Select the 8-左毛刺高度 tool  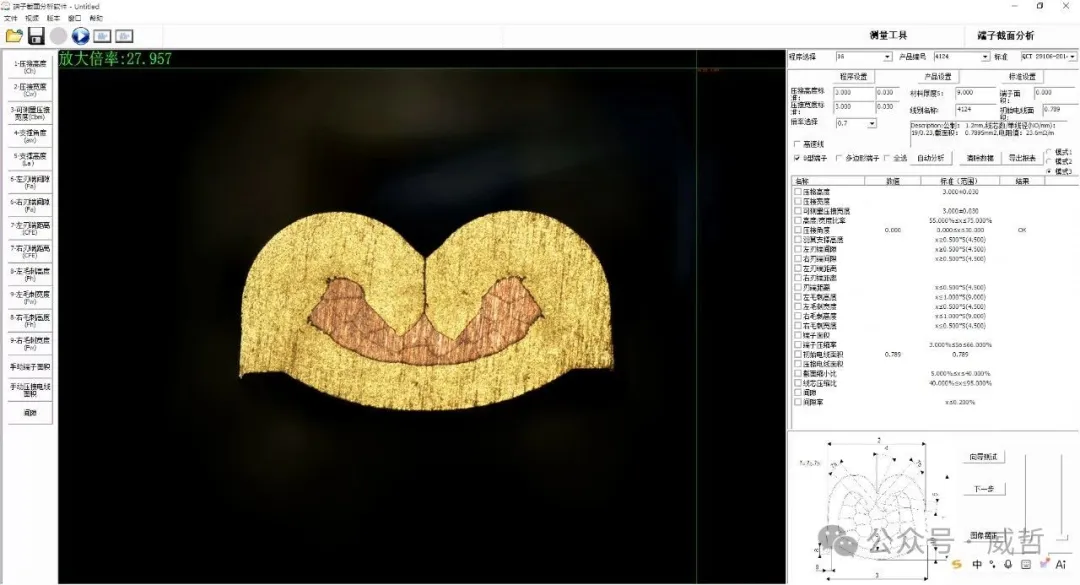coord(30,274)
